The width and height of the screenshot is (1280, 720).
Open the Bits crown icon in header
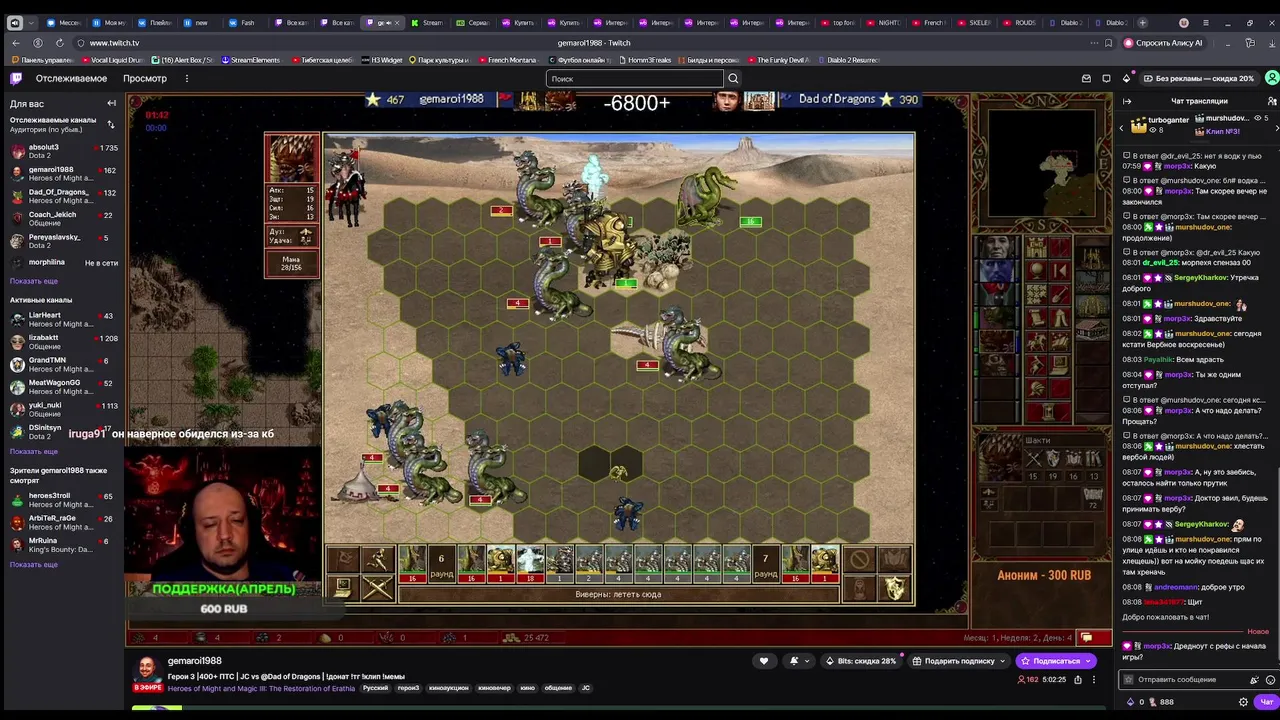click(x=1127, y=78)
